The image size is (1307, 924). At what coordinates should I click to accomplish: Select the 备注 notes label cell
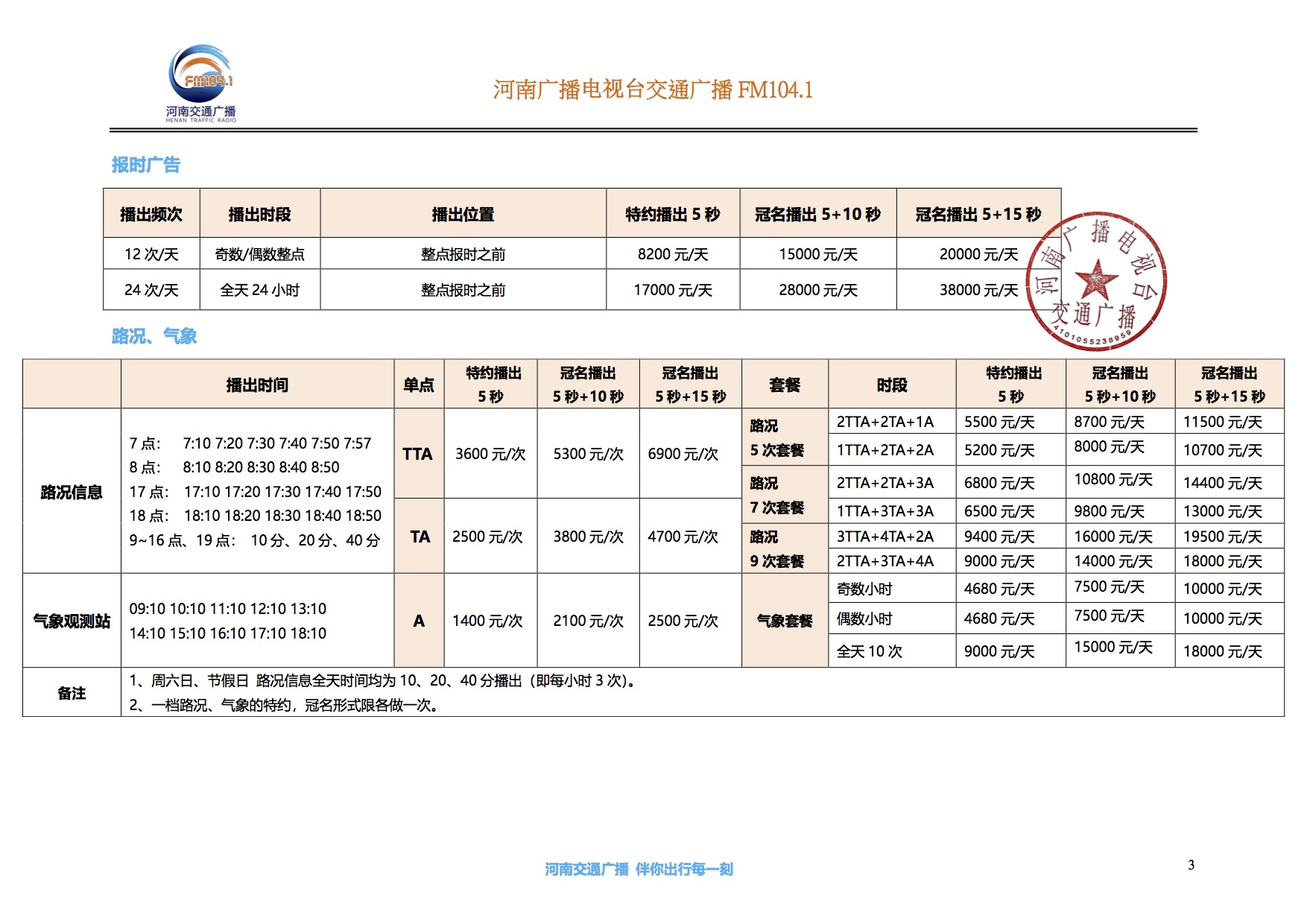(72, 693)
